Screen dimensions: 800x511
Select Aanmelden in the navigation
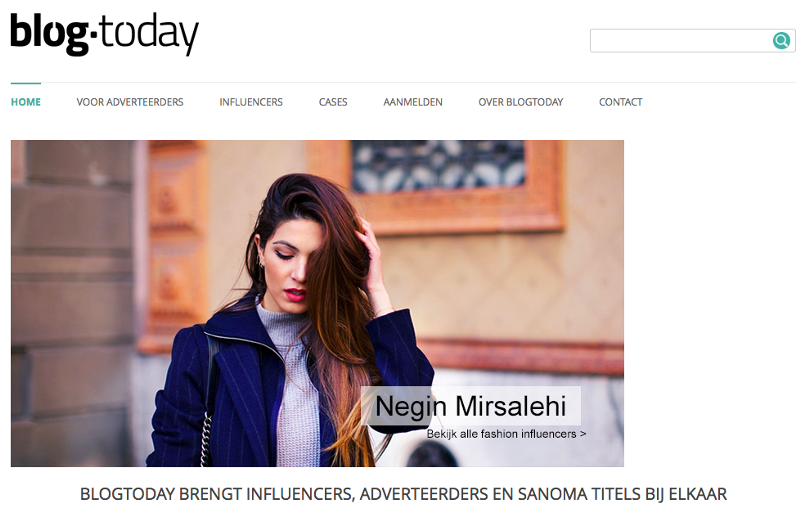coord(413,102)
